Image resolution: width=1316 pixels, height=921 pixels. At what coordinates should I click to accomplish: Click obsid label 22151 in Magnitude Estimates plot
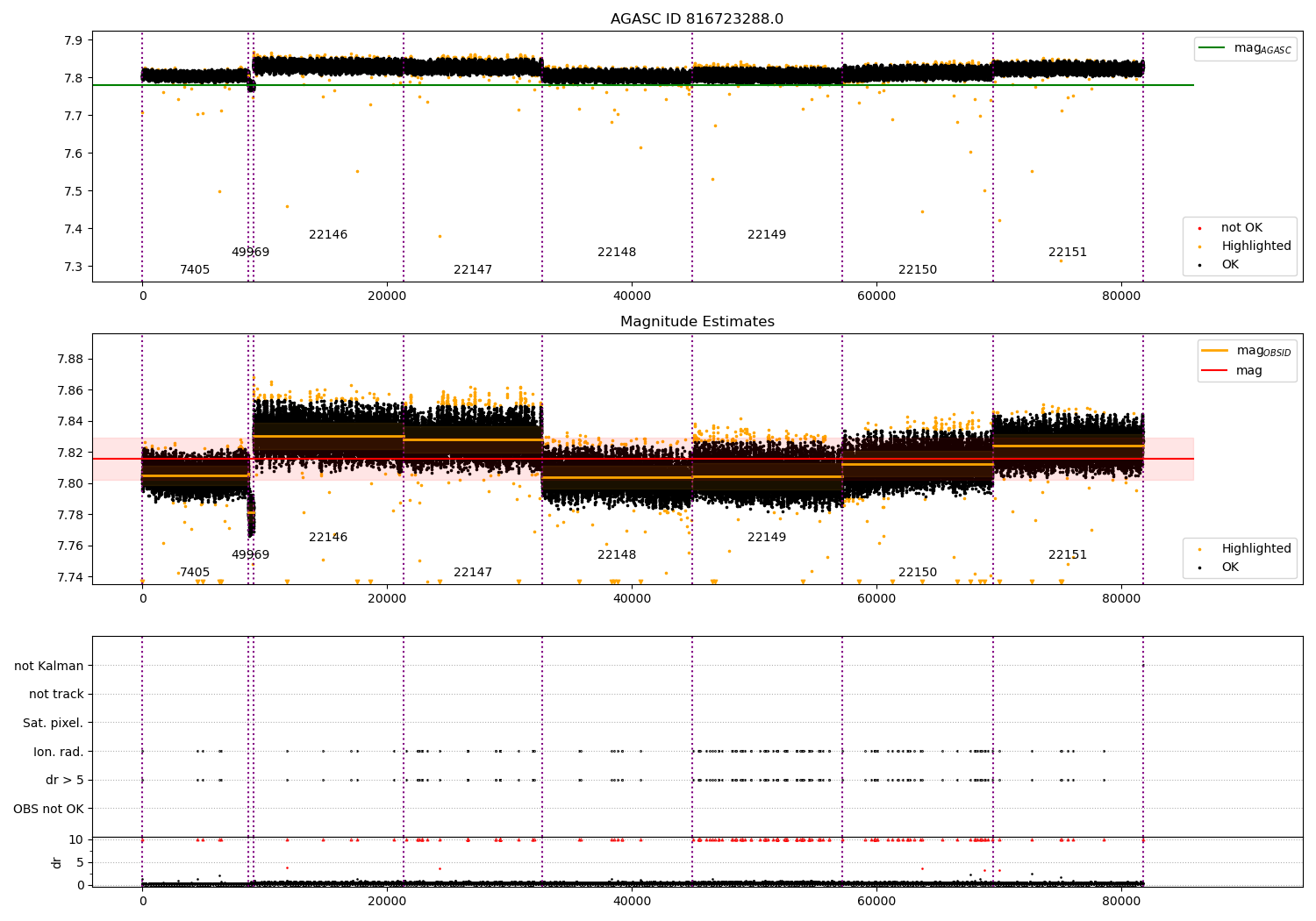point(1068,555)
